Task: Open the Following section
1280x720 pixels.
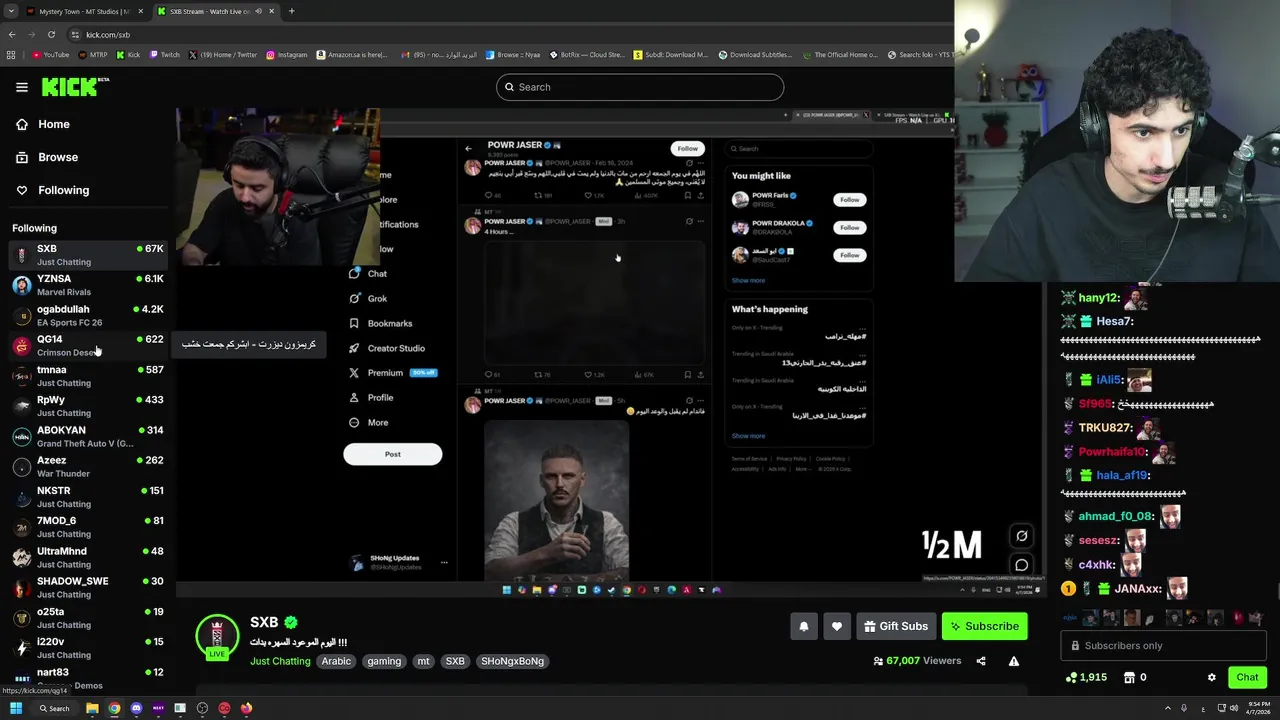Action: [63, 190]
